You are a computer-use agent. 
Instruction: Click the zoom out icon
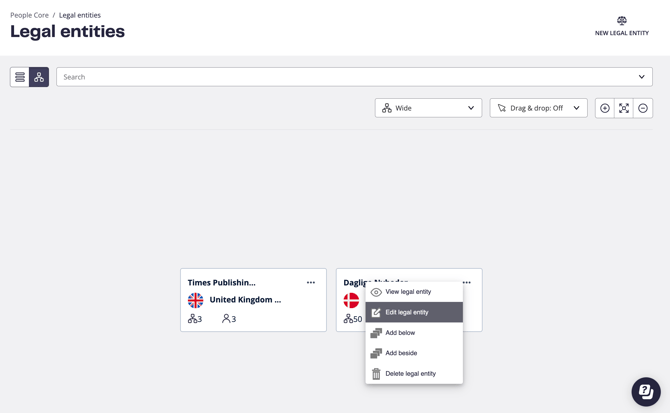click(643, 108)
